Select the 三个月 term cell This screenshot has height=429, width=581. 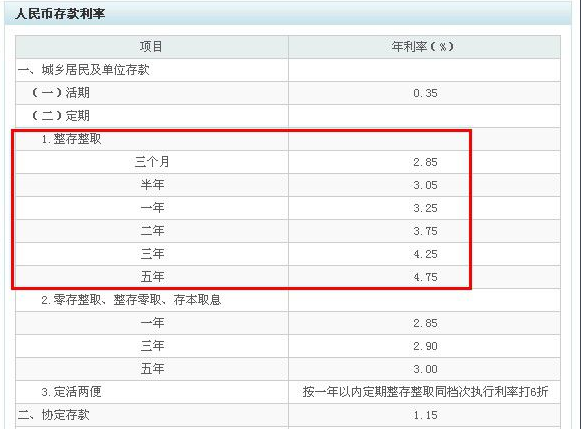pos(152,162)
